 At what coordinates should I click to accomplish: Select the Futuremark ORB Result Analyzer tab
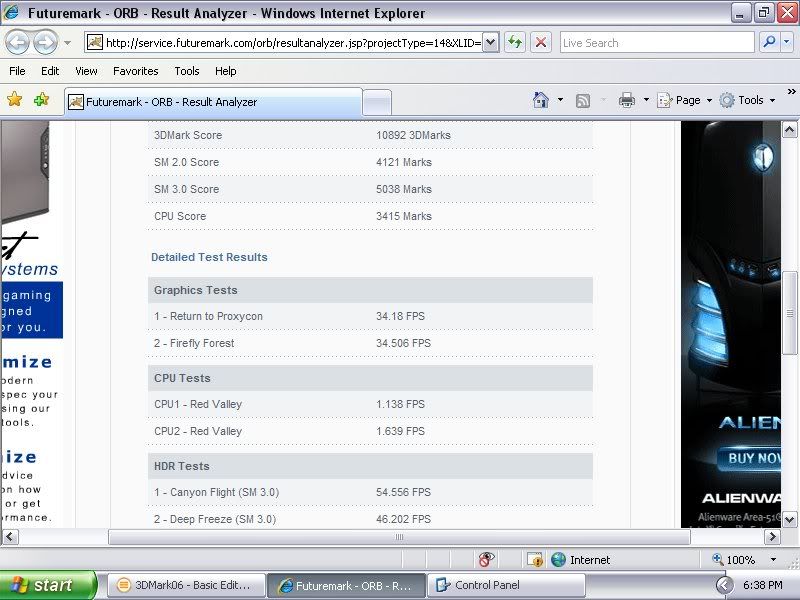click(213, 102)
